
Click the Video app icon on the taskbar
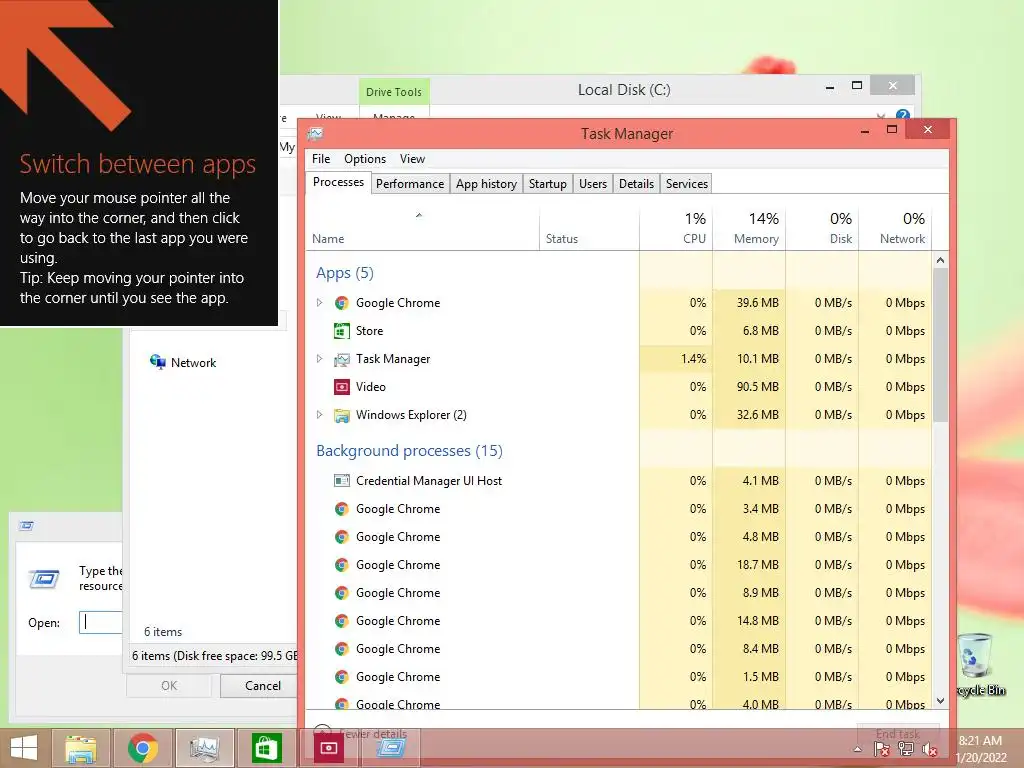328,748
